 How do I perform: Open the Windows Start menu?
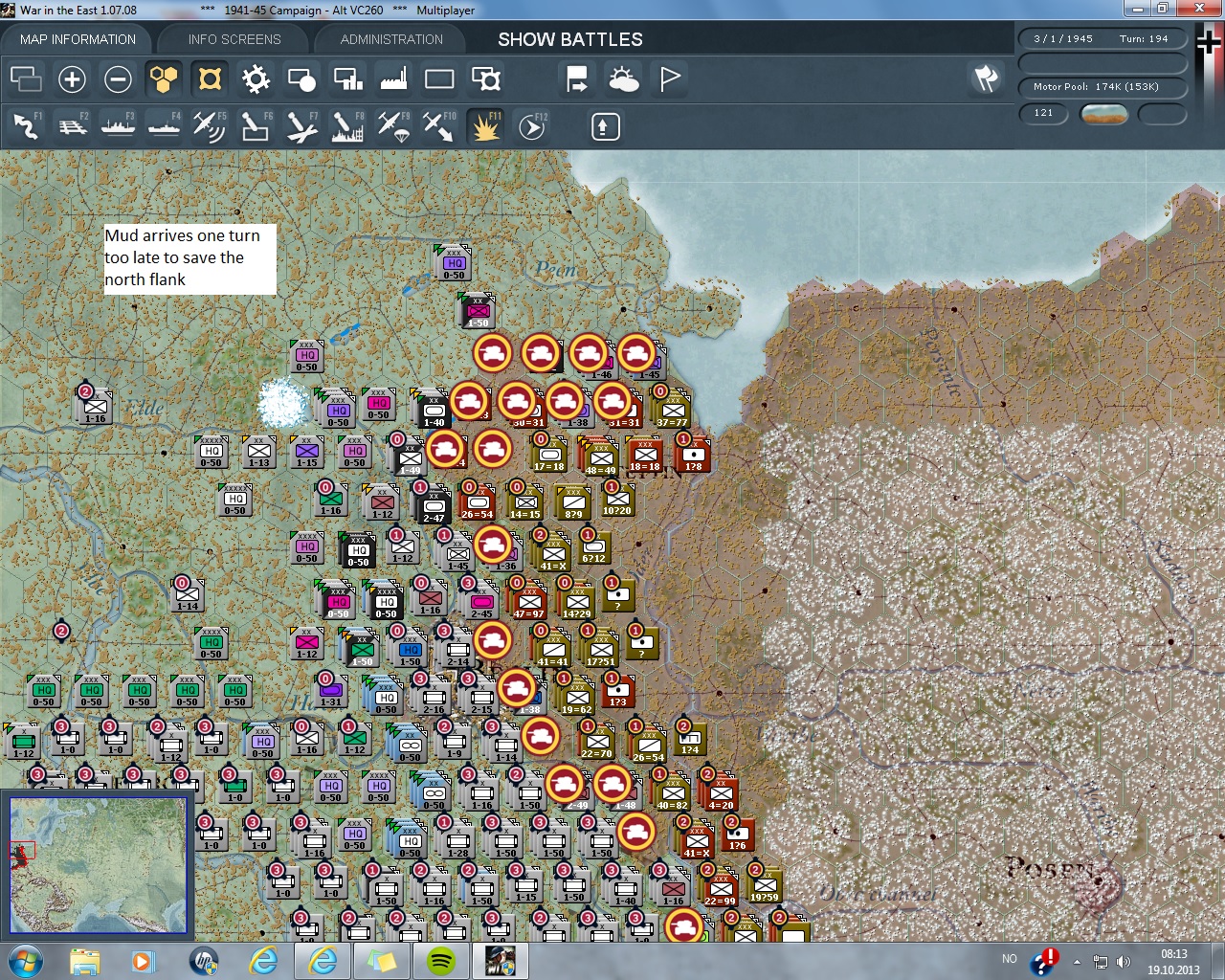[x=24, y=961]
